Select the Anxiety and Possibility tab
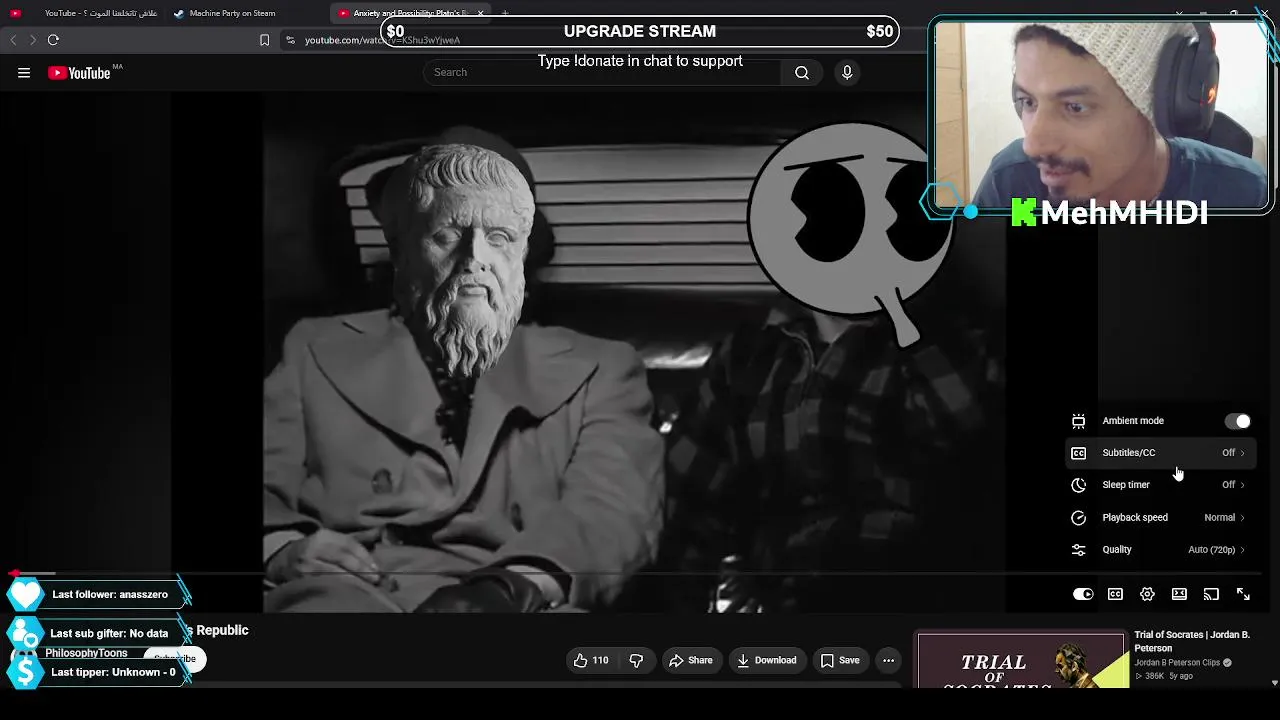 [411, 13]
